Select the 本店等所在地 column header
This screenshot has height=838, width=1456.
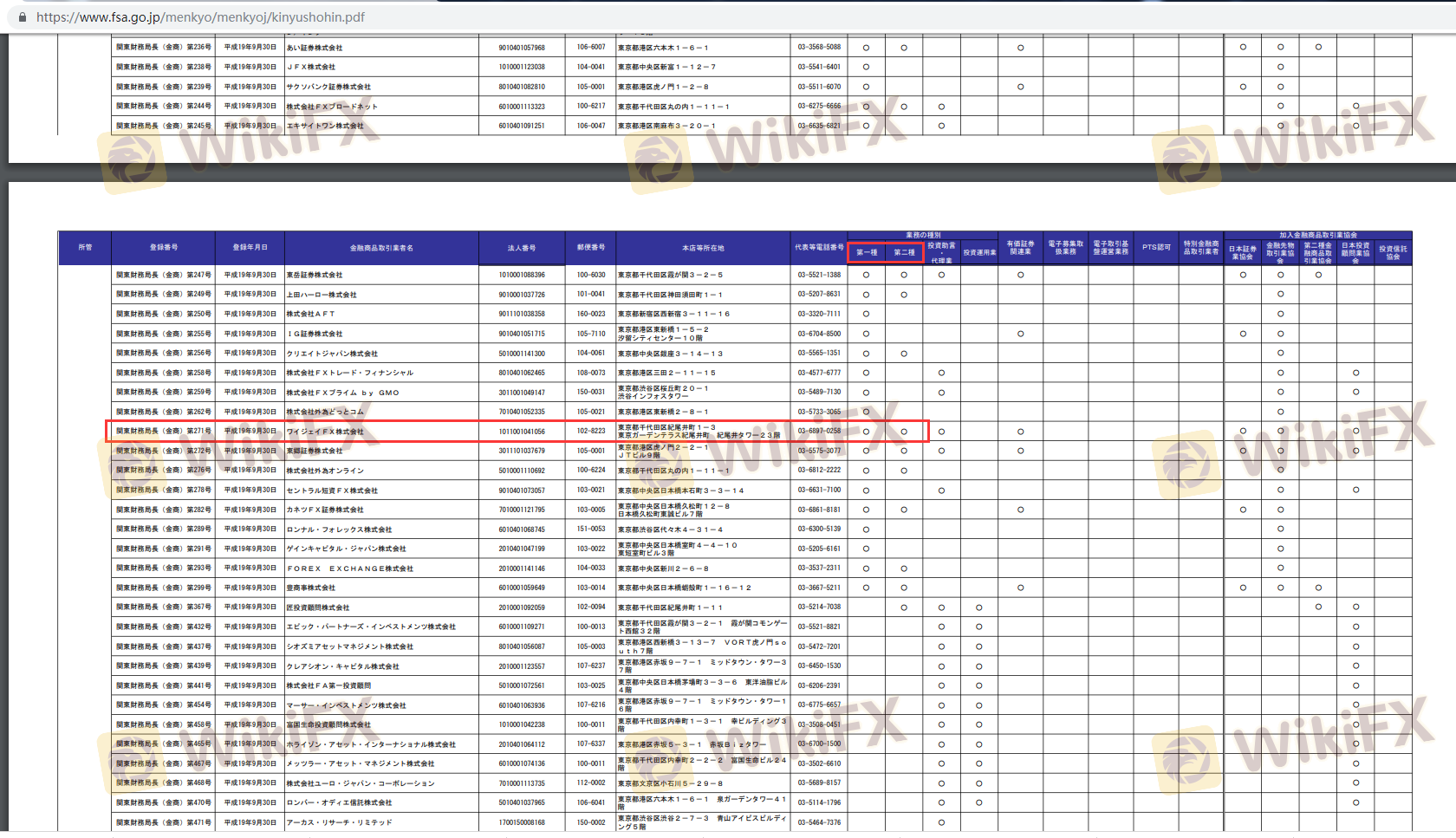tap(703, 248)
